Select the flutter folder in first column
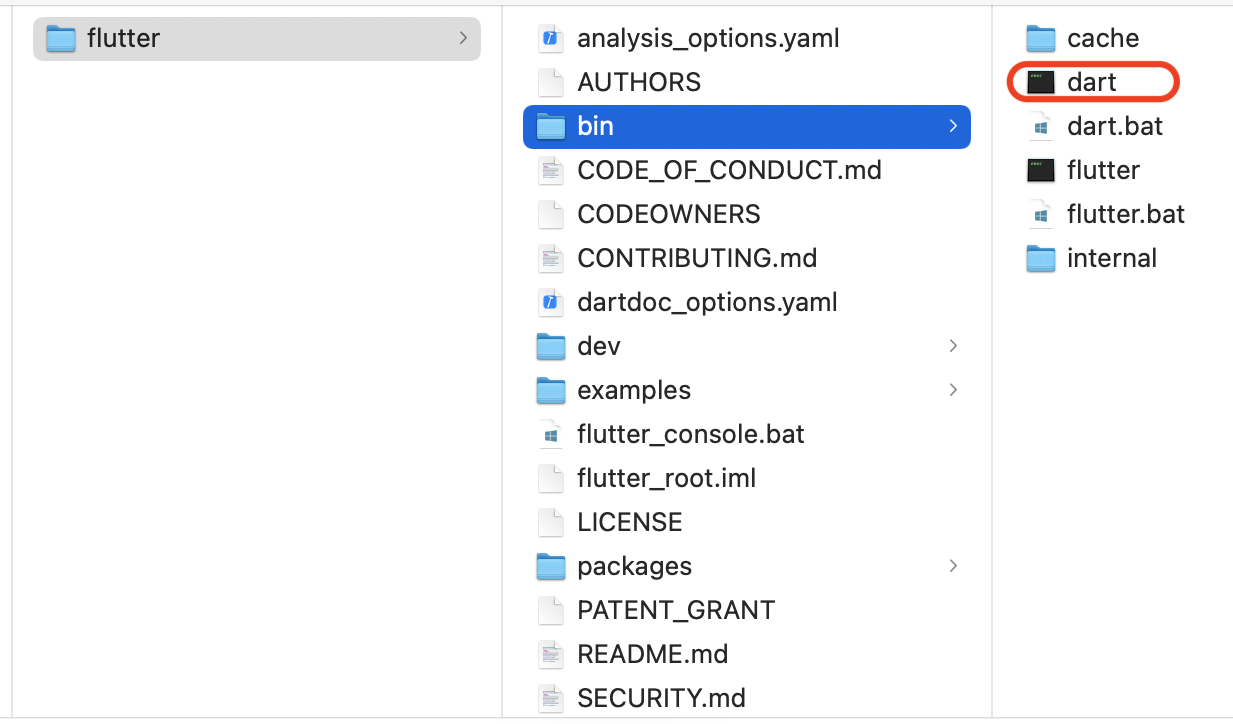The image size is (1233, 724). pyautogui.click(x=123, y=38)
